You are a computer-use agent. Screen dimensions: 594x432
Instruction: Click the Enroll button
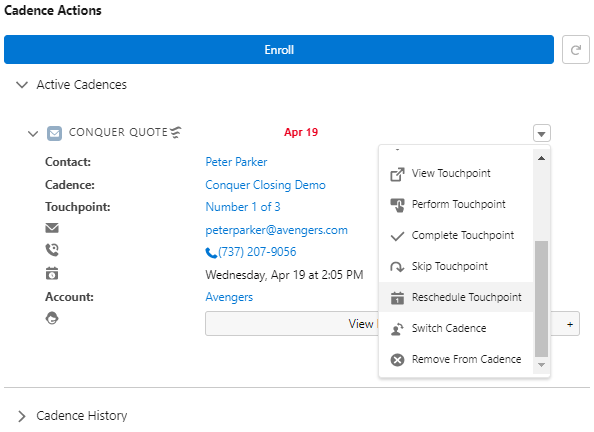click(x=279, y=50)
